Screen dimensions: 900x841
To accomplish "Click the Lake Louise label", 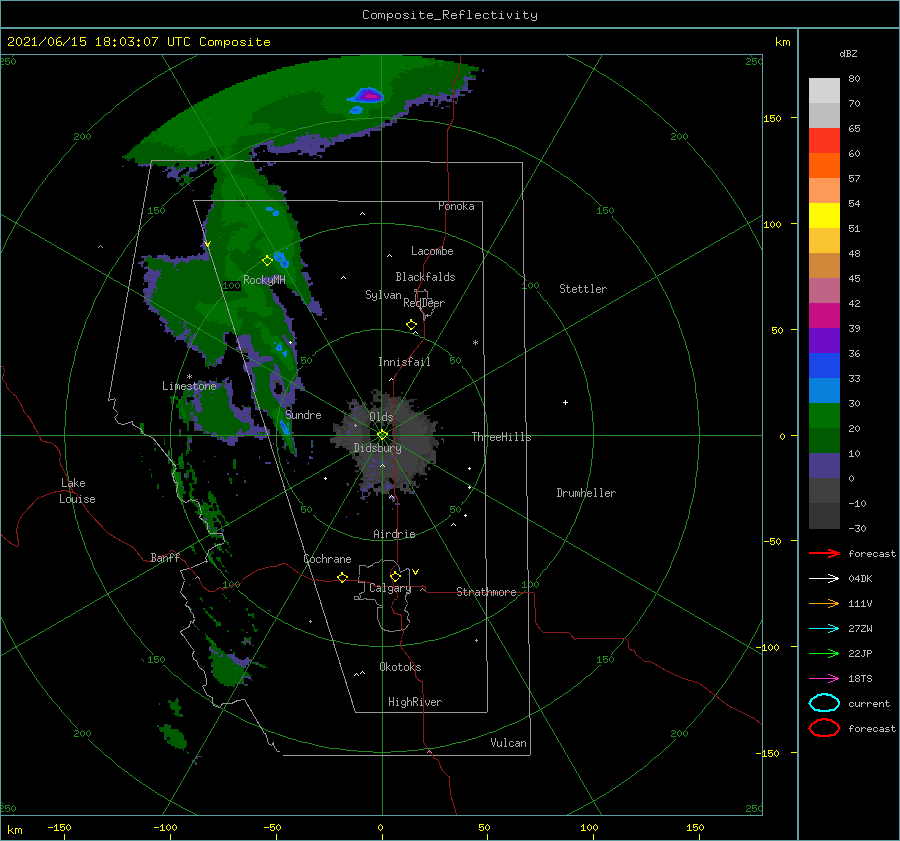I will click(77, 491).
